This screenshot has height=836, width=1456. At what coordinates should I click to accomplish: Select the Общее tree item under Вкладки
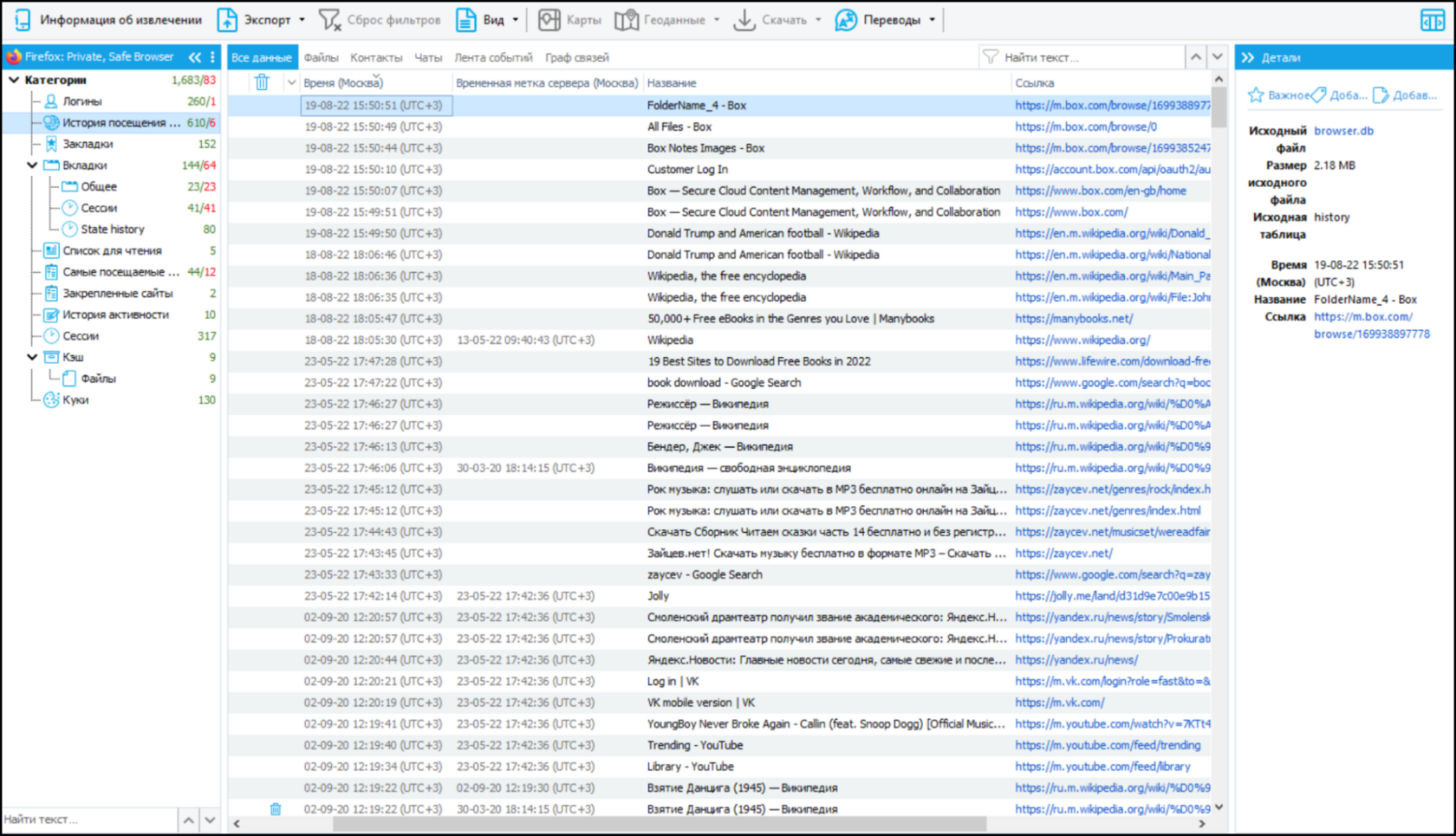pyautogui.click(x=99, y=187)
